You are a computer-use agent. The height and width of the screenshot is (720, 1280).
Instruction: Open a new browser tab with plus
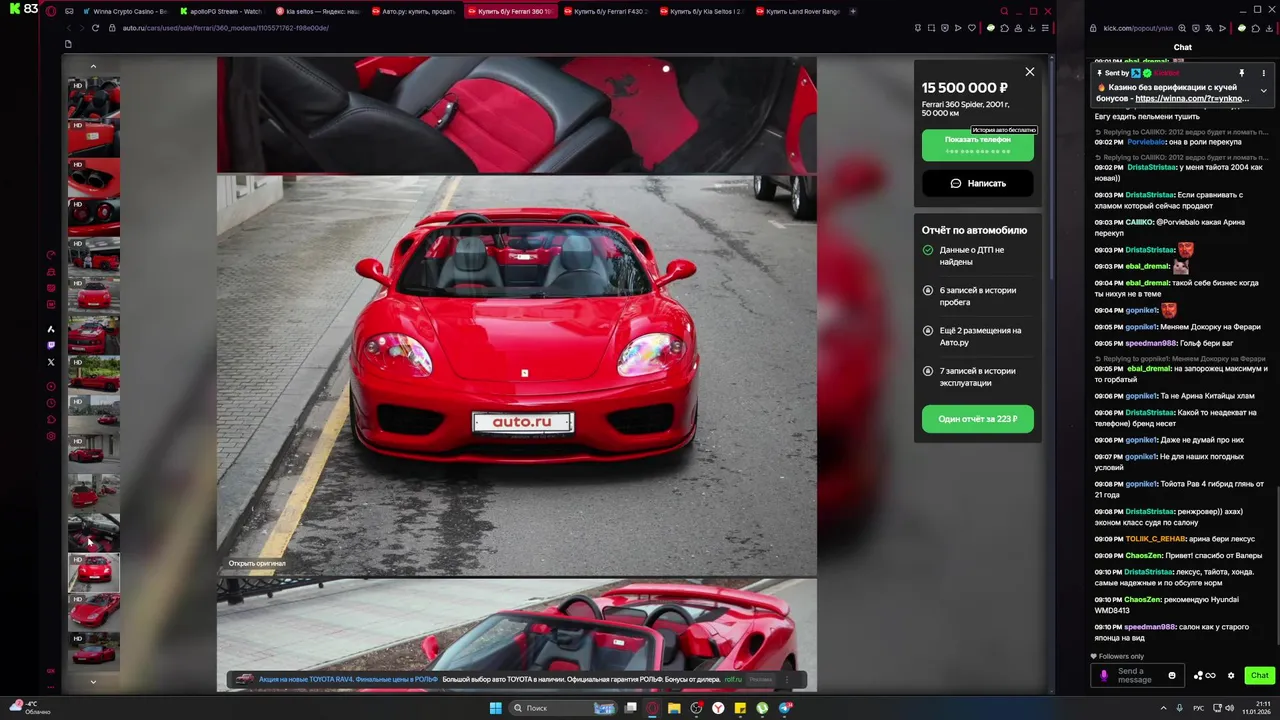coord(853,11)
